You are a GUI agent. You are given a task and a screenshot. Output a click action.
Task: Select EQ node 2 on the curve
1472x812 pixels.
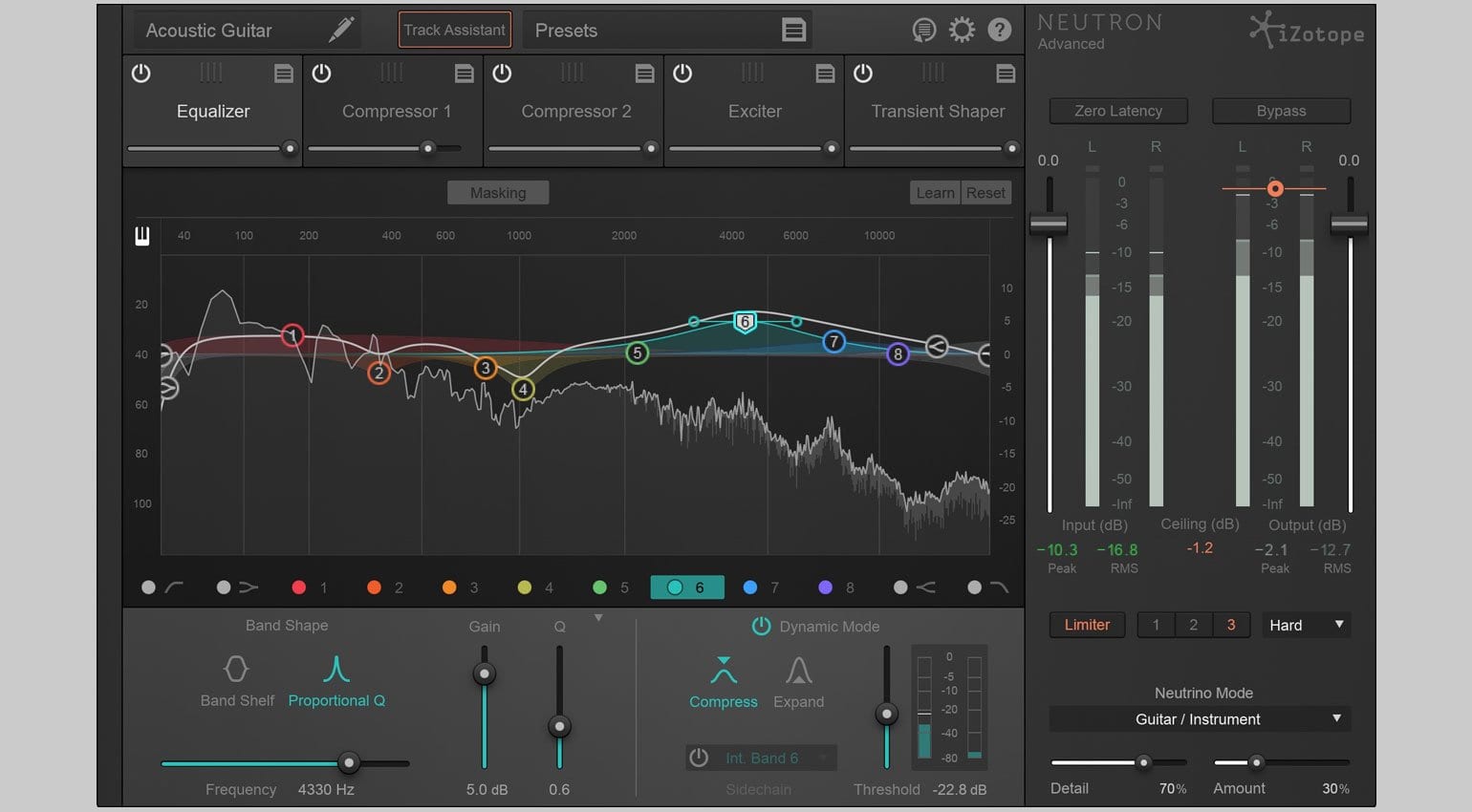point(379,373)
